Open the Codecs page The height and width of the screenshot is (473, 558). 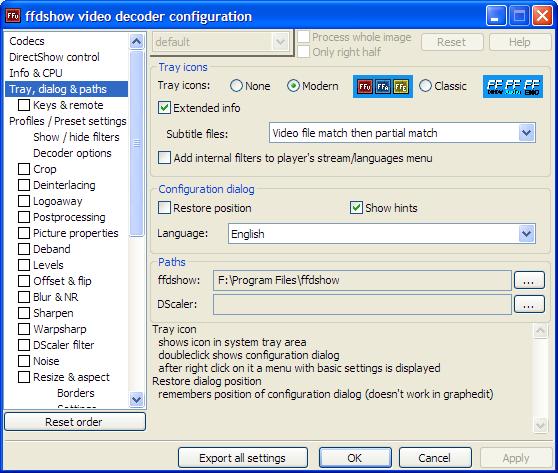[x=27, y=41]
